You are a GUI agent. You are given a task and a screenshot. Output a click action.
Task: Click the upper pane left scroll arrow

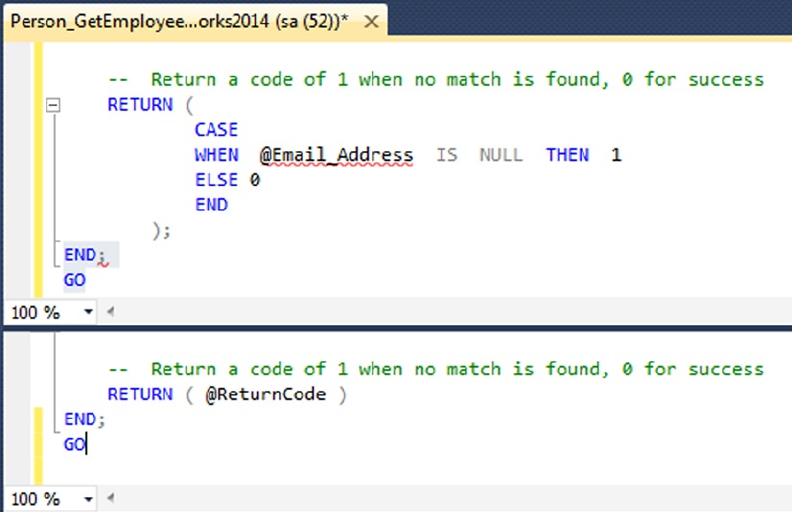pos(110,312)
